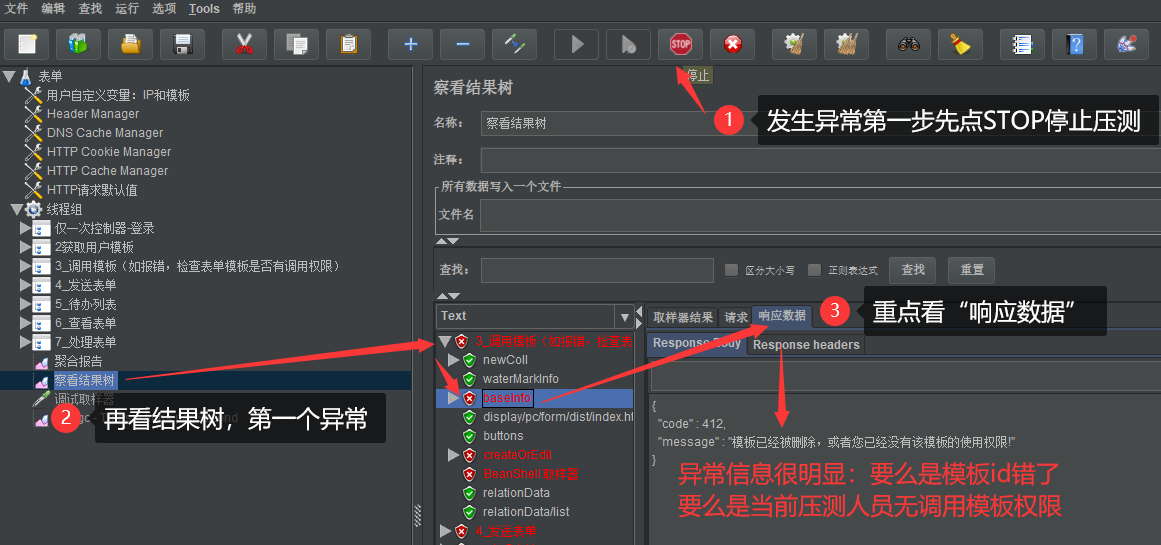Click the Clear all results icon
The height and width of the screenshot is (545, 1161).
tap(846, 44)
